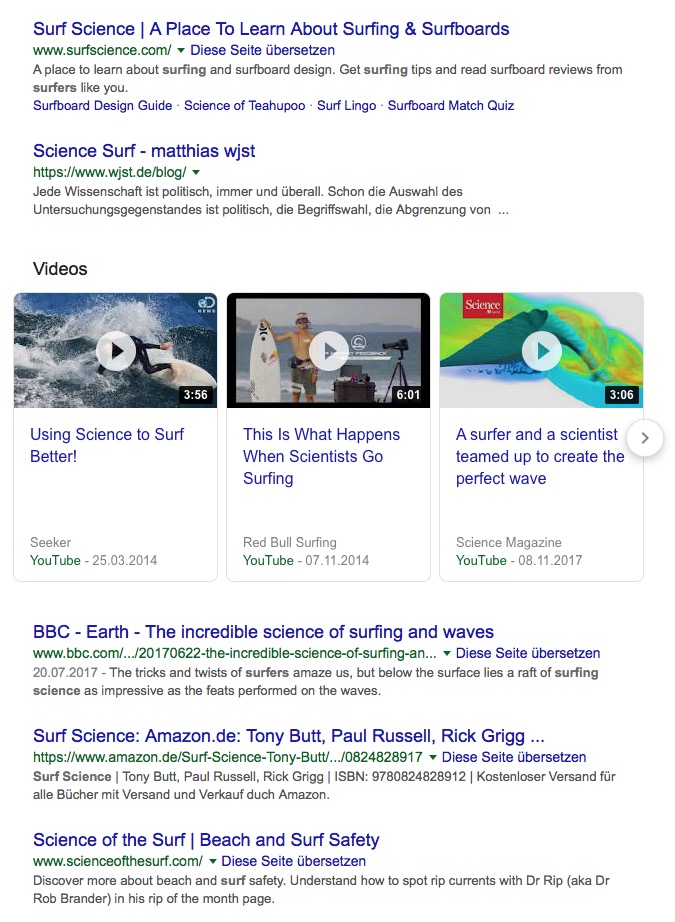Open the Surf Science surfboards result title
The width and height of the screenshot is (675, 922).
[271, 29]
